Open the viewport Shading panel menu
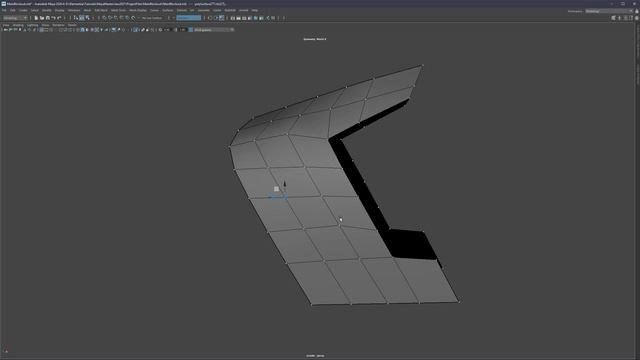Screen dimensions: 640x360 click(18, 25)
